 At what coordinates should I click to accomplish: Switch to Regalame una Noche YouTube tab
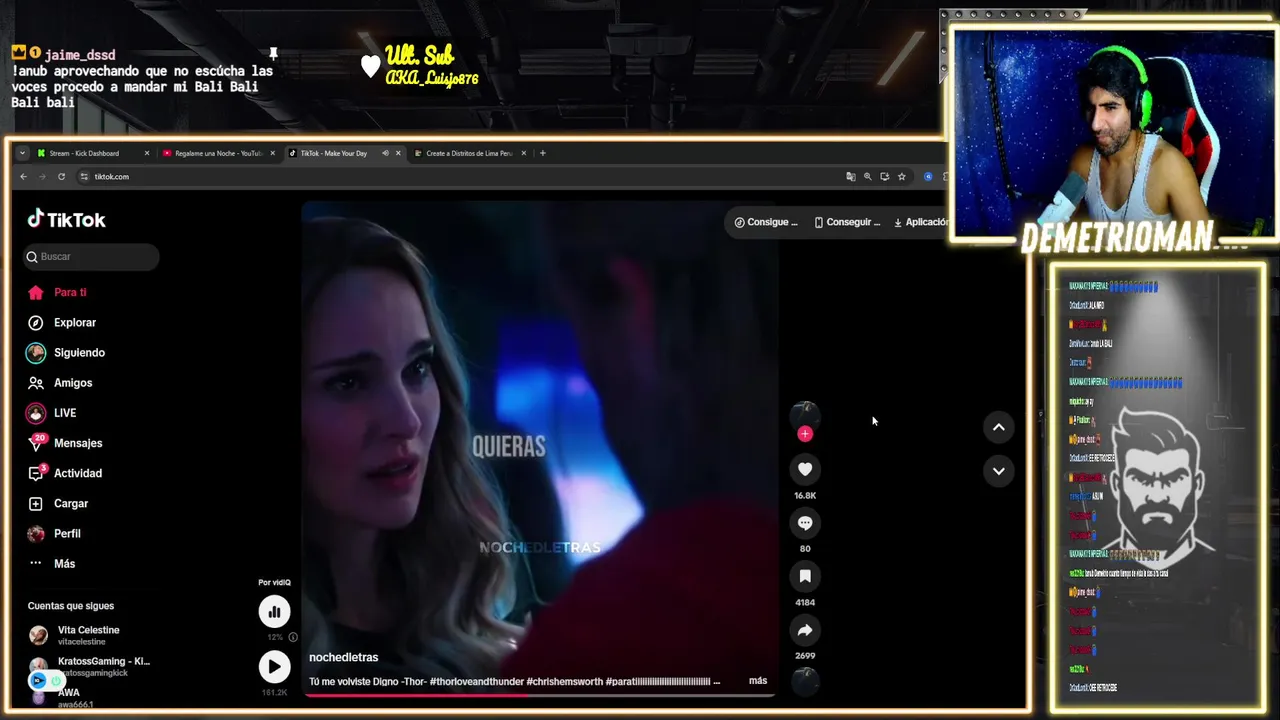(x=218, y=153)
